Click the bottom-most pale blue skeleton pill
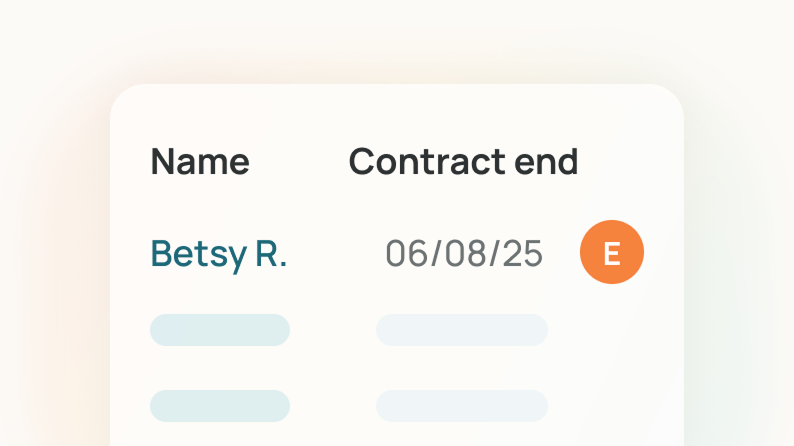 tap(462, 406)
